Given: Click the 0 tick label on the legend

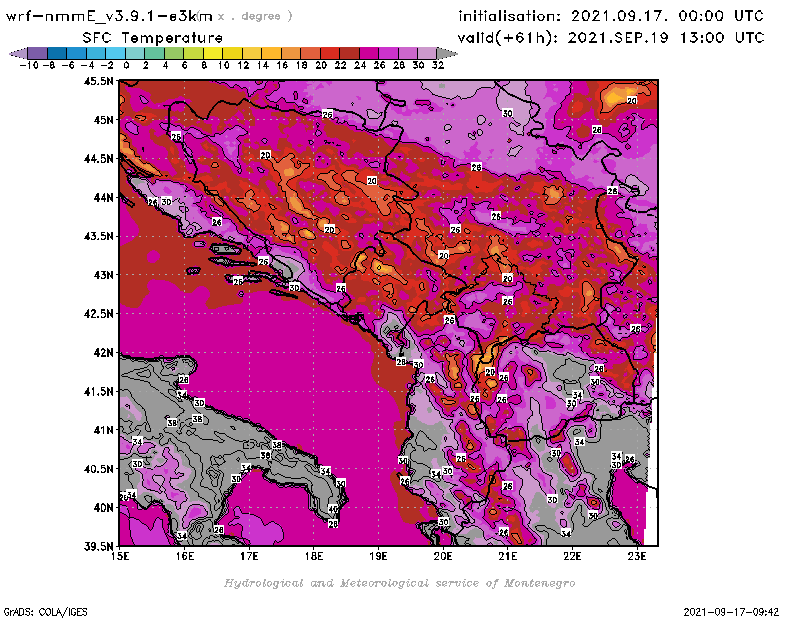Looking at the screenshot, I should 126,66.
